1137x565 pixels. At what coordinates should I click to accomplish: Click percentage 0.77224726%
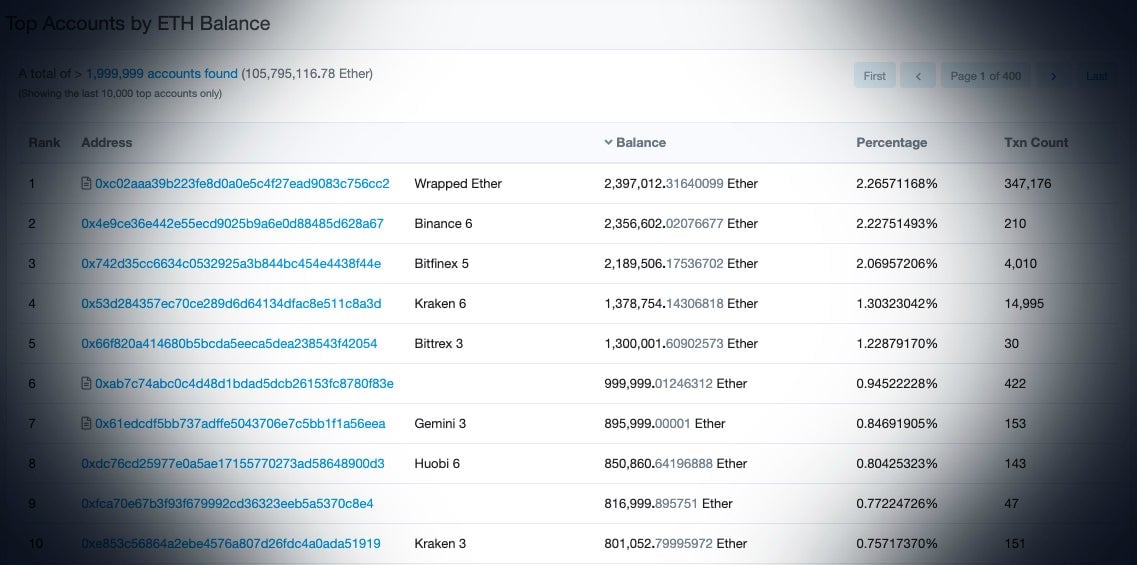[897, 503]
